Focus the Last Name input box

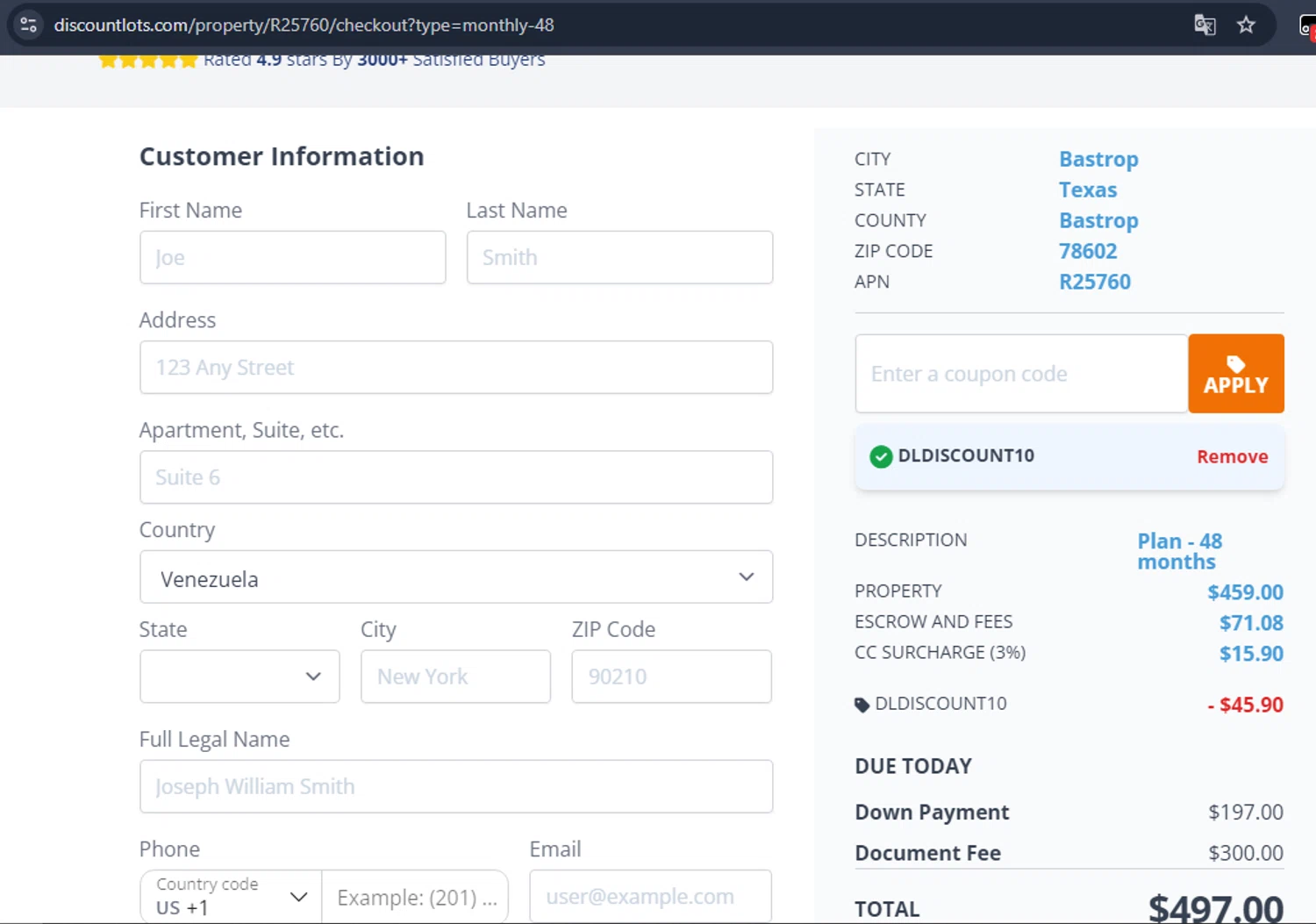[x=619, y=258]
